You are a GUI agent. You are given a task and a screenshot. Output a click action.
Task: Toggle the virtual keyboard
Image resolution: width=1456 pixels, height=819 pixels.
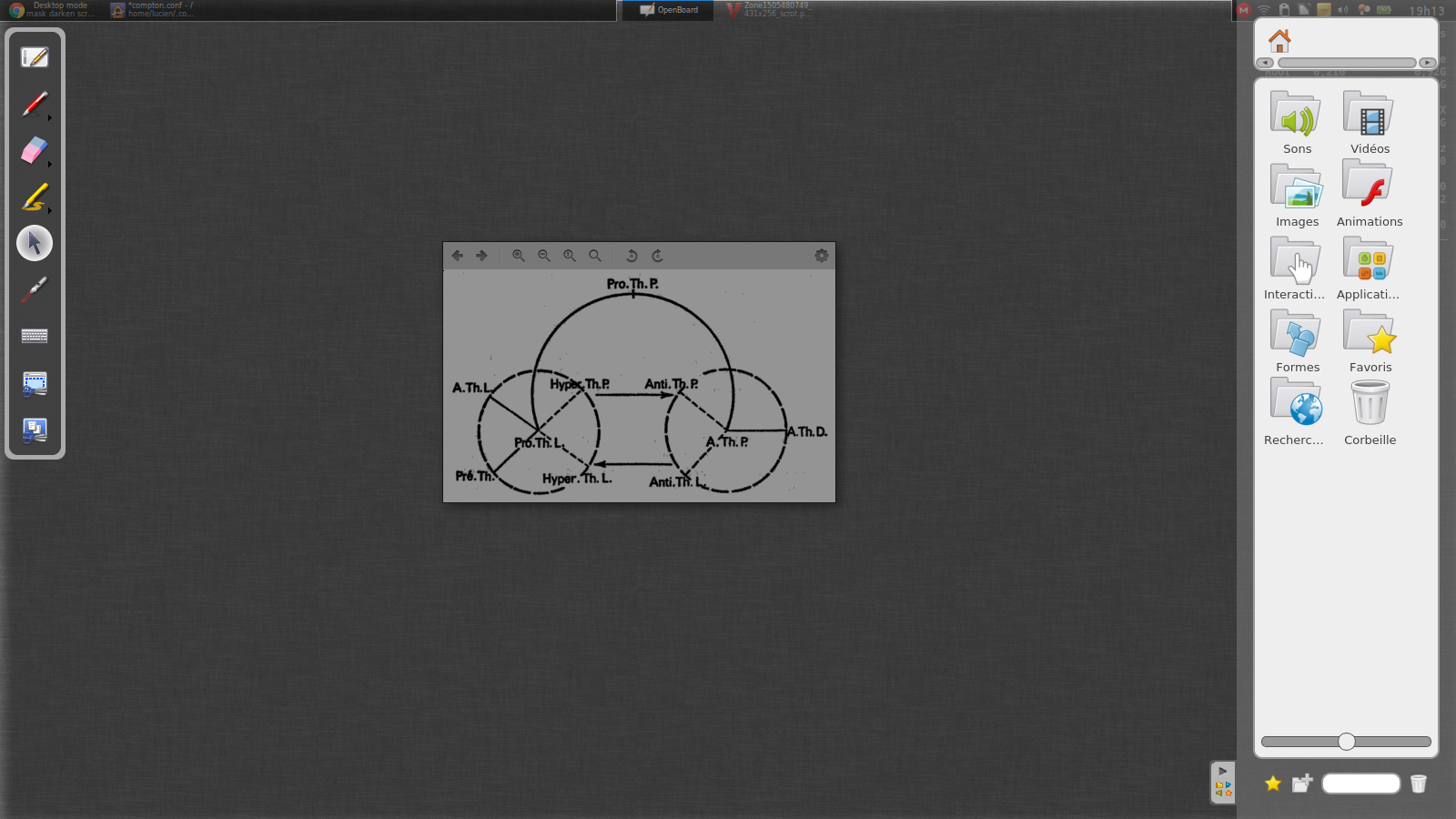(x=34, y=335)
